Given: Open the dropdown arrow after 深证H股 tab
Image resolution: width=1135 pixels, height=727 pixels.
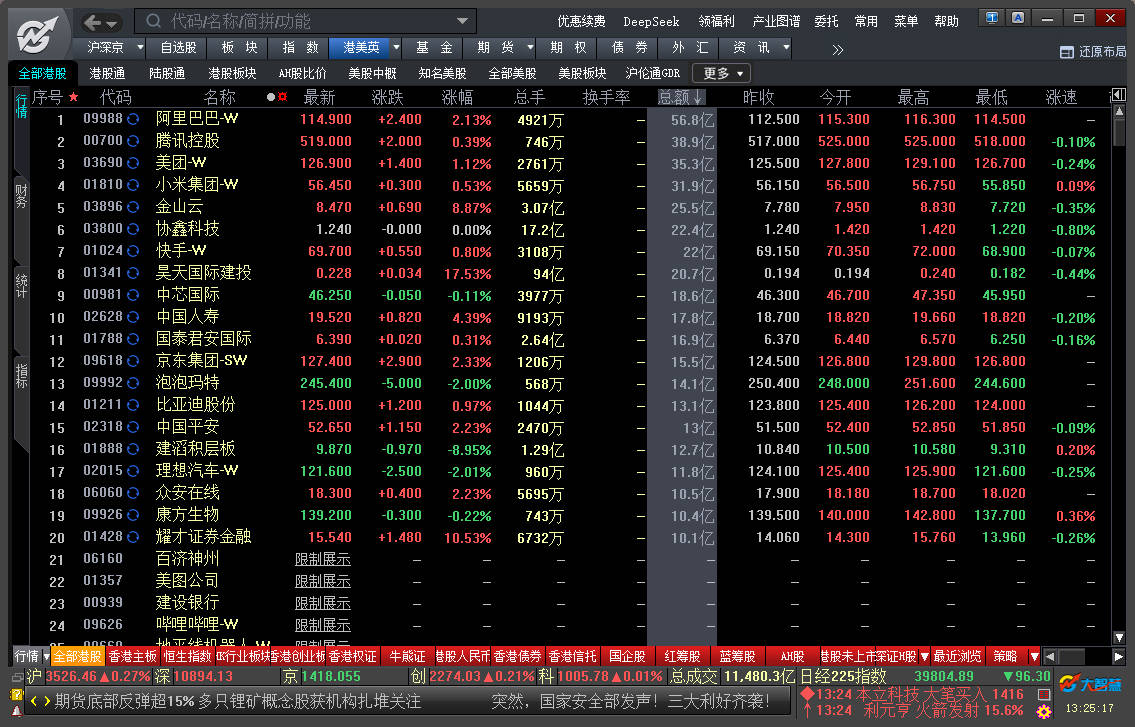Looking at the screenshot, I should coord(924,657).
